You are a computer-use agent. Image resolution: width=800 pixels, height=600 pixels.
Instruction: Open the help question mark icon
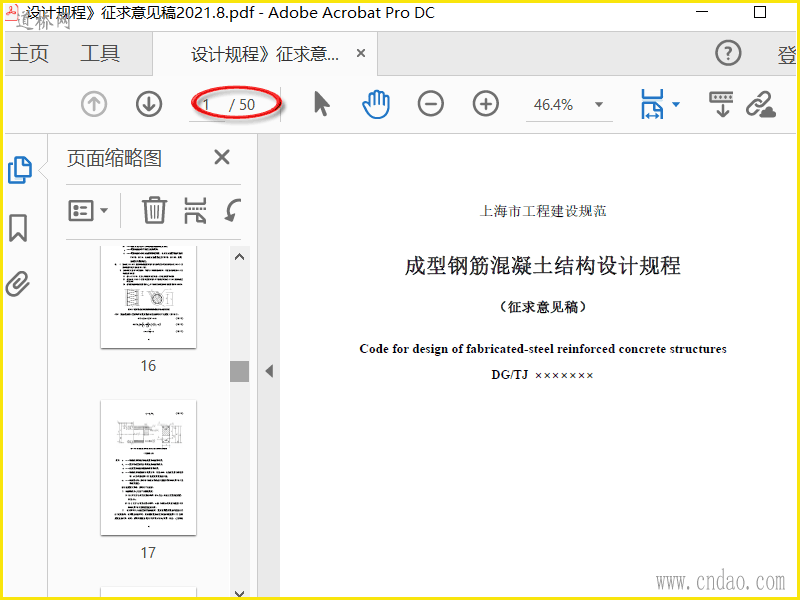(x=728, y=53)
